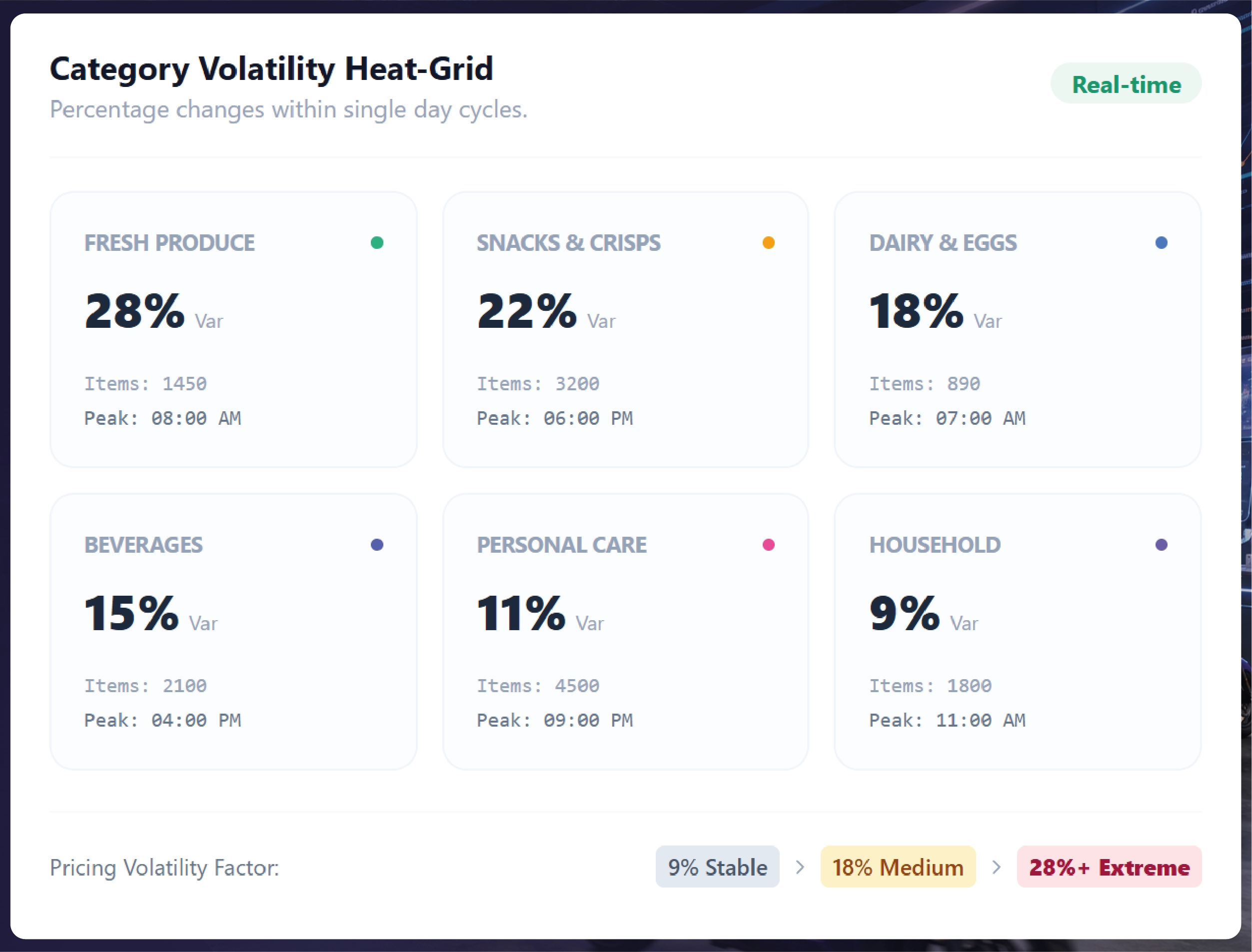Click the 15% Var value on Beverages card

tap(151, 613)
